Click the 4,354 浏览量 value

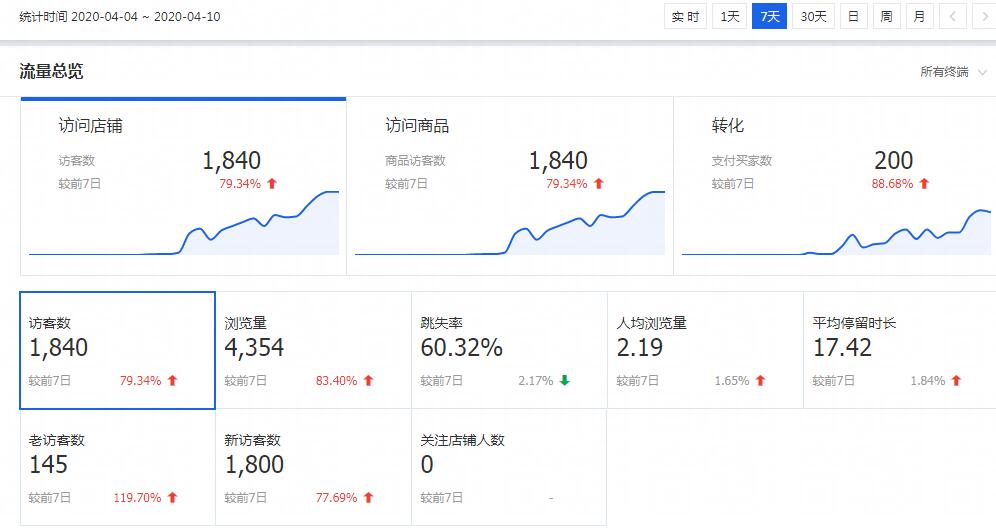pyautogui.click(x=254, y=348)
